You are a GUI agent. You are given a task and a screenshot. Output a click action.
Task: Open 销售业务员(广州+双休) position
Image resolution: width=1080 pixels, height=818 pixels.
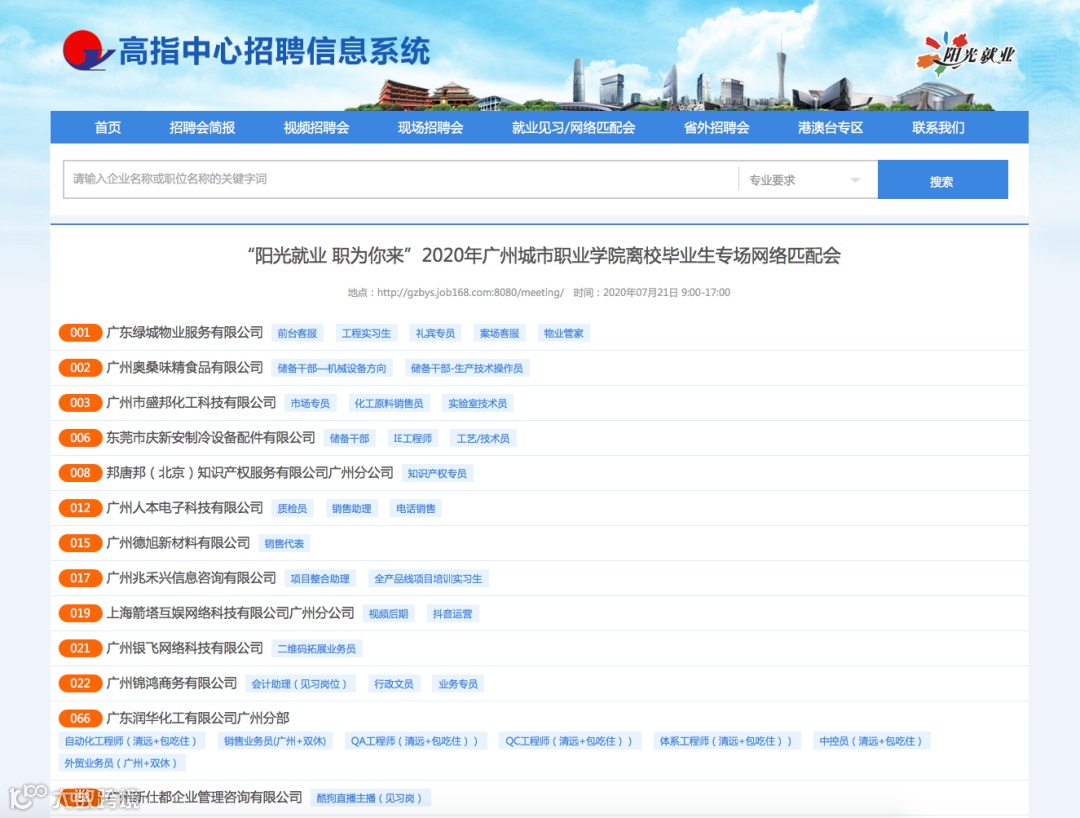(275, 742)
